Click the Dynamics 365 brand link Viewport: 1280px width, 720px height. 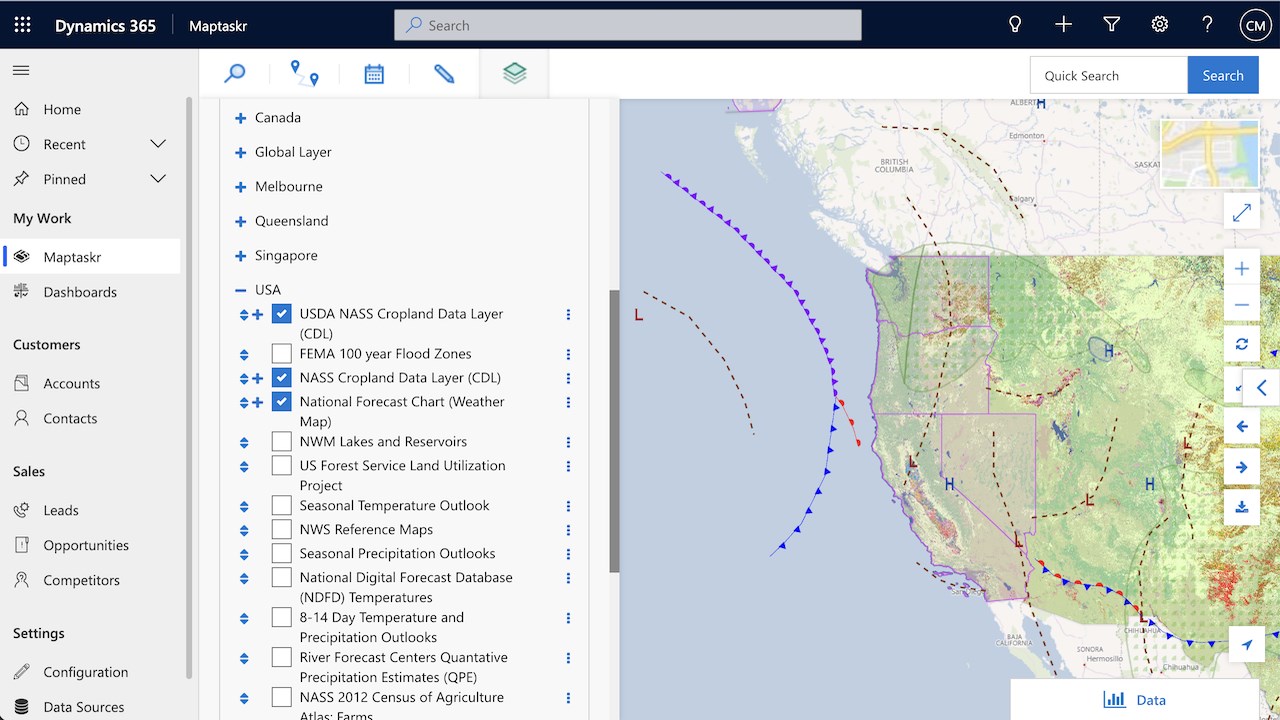click(x=105, y=25)
